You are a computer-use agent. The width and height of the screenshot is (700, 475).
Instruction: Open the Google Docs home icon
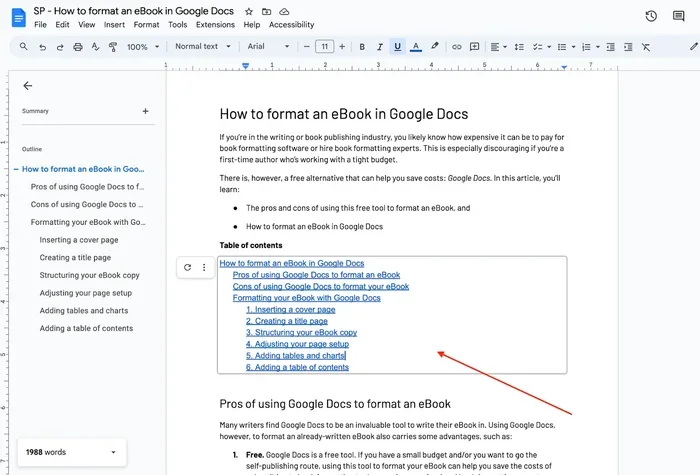coord(19,18)
